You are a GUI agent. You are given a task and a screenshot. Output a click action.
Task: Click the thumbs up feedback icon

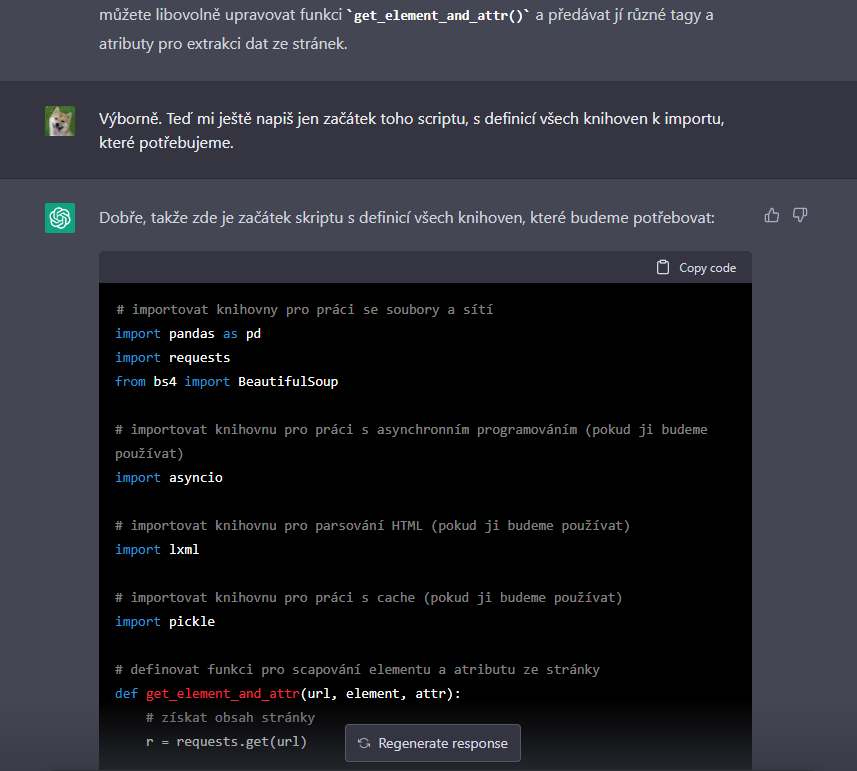771,215
